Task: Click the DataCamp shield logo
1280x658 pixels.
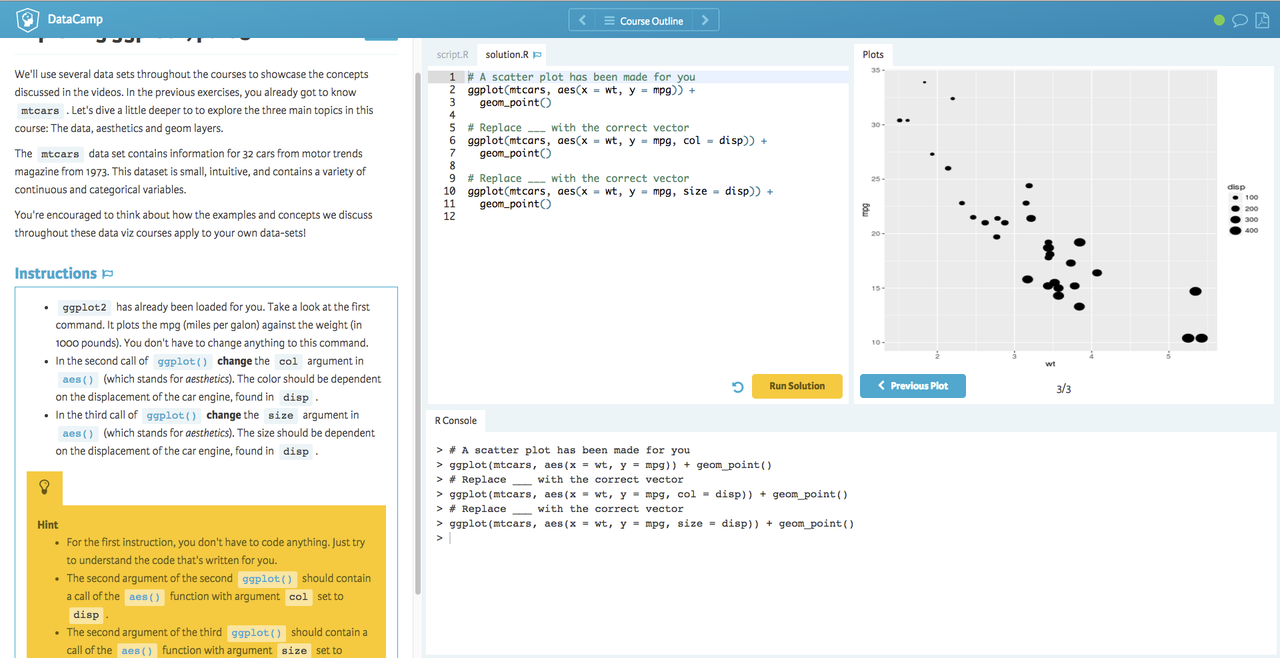Action: click(29, 19)
